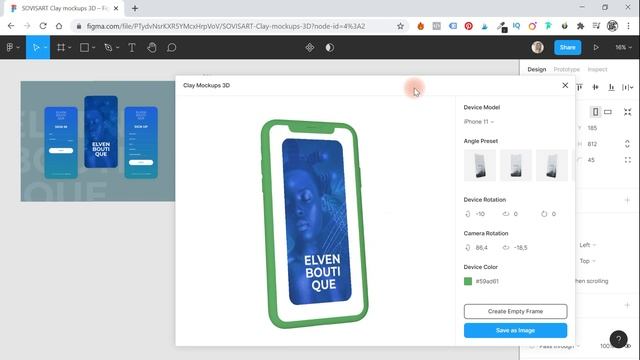Select the Text tool
The height and width of the screenshot is (360, 640).
tap(132, 48)
